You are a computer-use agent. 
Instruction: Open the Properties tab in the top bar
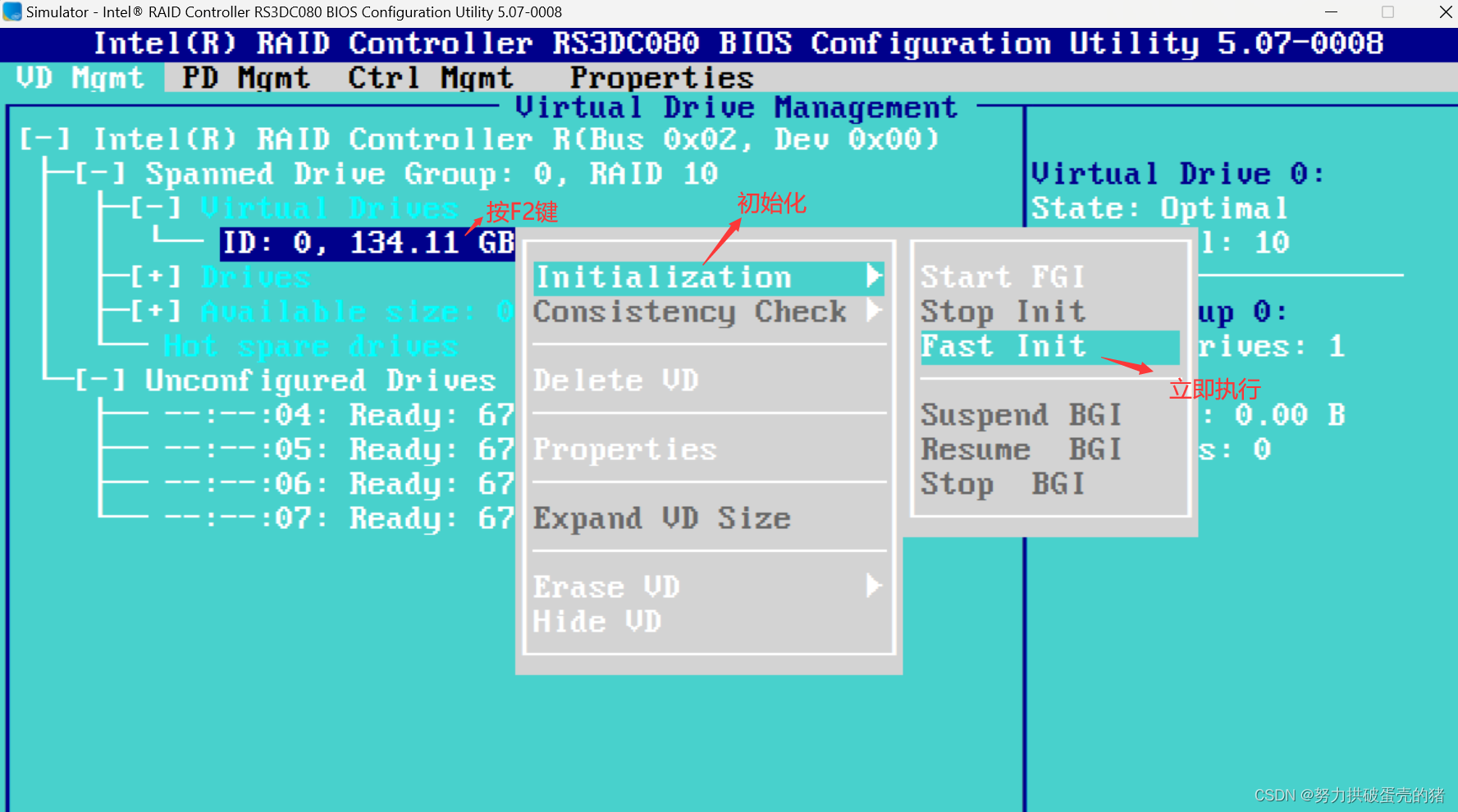pyautogui.click(x=661, y=78)
